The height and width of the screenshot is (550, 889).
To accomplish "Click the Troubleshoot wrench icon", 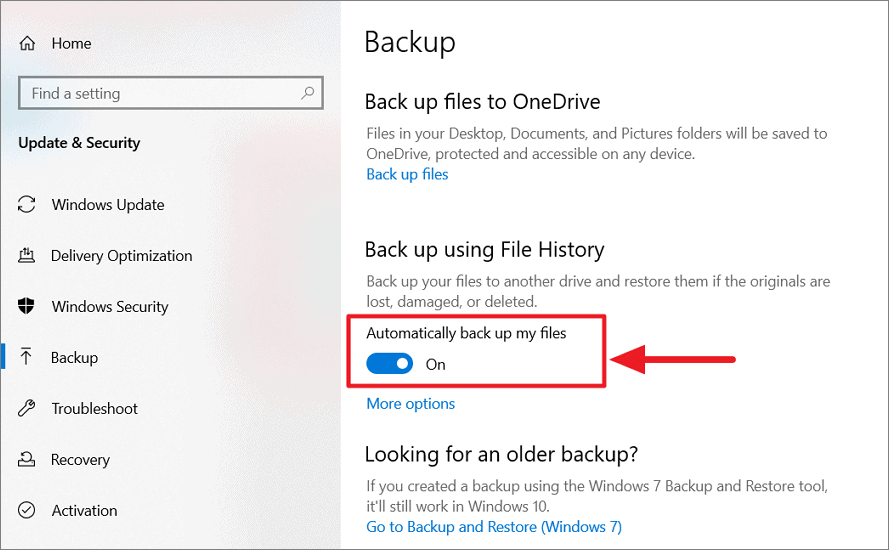I will tap(27, 408).
